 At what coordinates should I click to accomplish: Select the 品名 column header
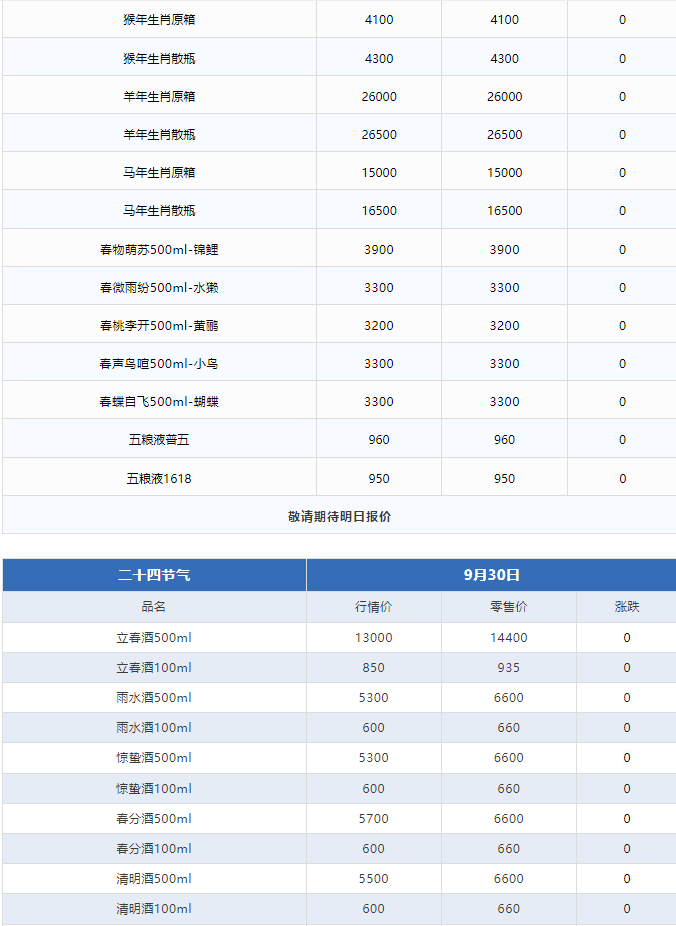154,607
